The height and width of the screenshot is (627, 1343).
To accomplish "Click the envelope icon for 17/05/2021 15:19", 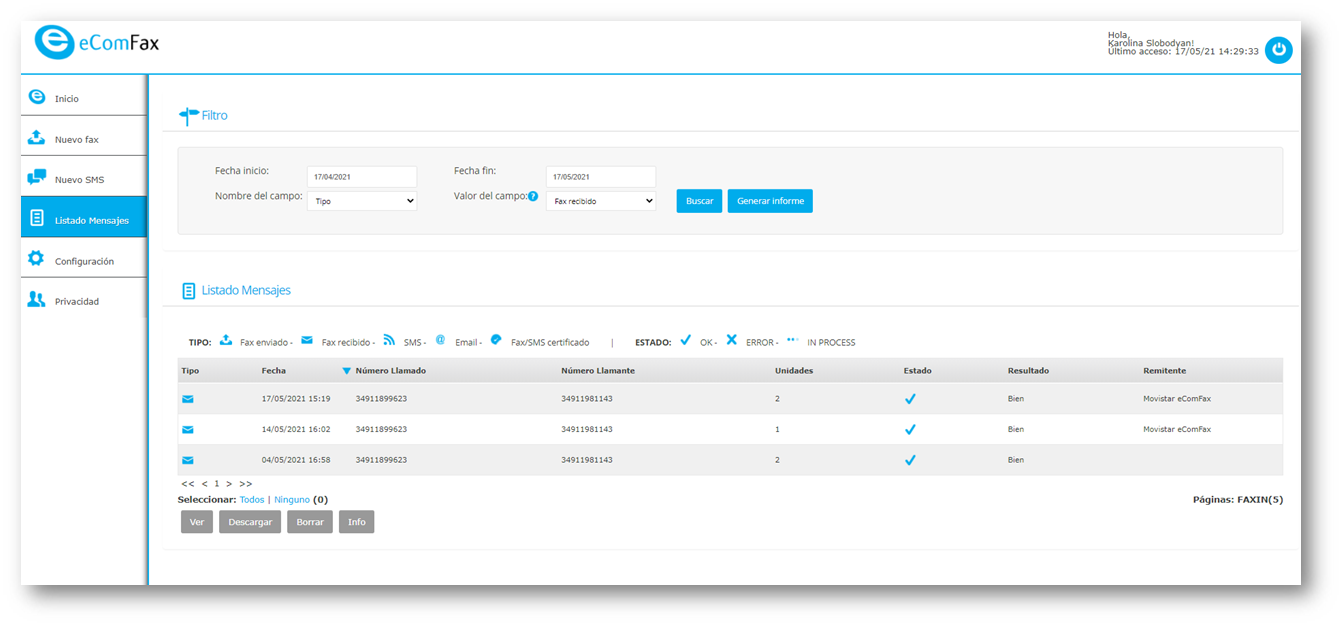I will click(x=188, y=399).
